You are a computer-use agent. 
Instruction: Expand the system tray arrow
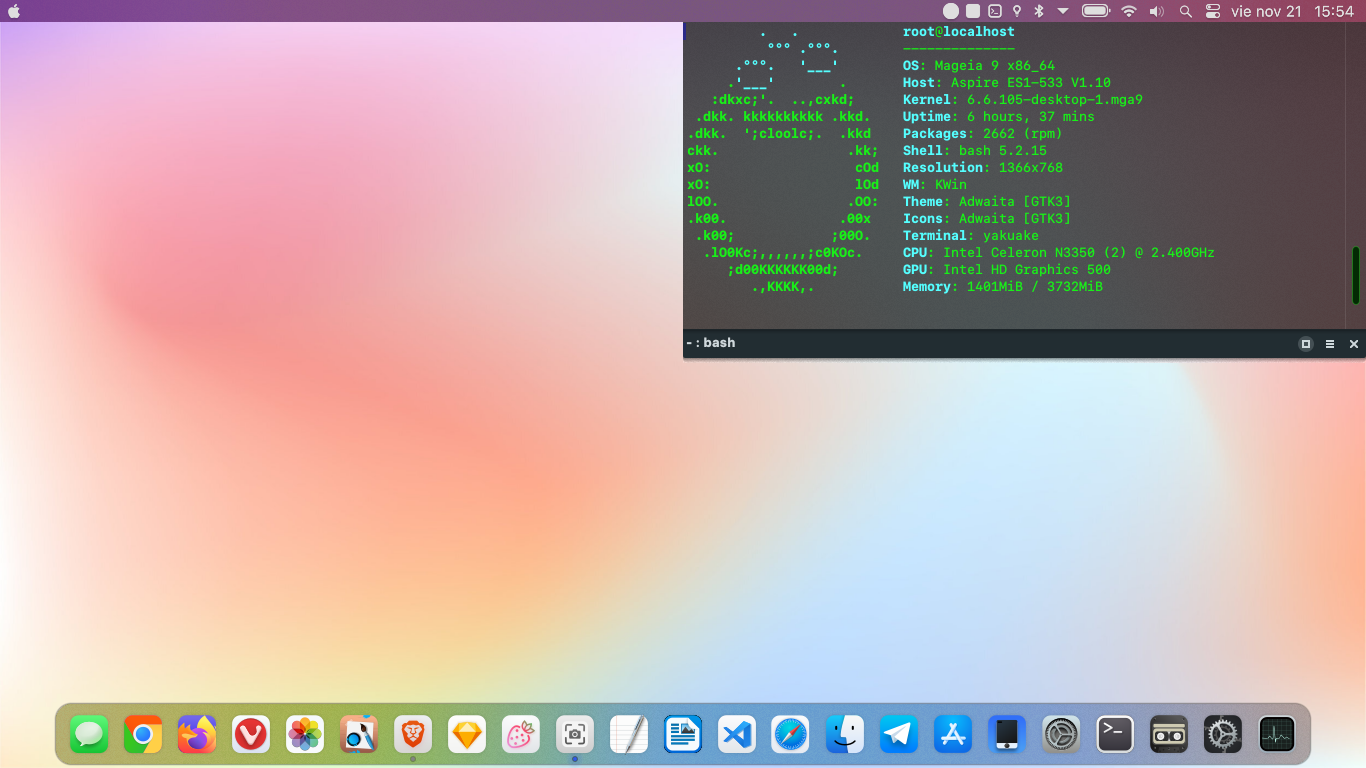coord(1063,11)
